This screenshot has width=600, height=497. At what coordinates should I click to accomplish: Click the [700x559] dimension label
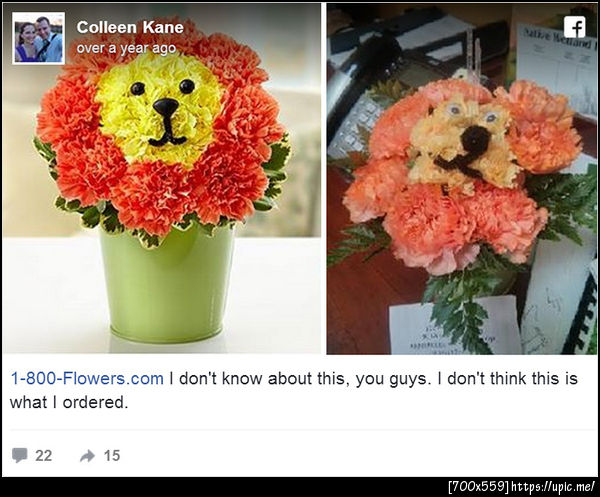click(478, 486)
